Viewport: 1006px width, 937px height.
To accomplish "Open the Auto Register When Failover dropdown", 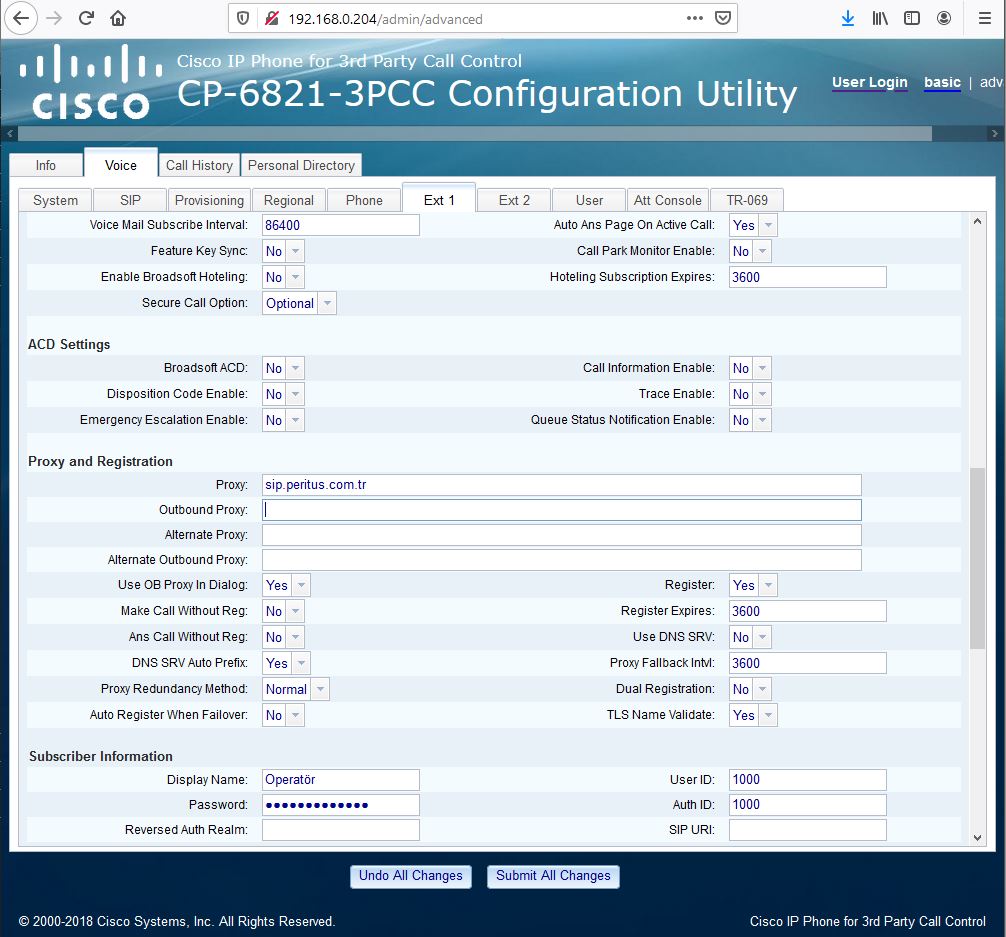I will 283,715.
